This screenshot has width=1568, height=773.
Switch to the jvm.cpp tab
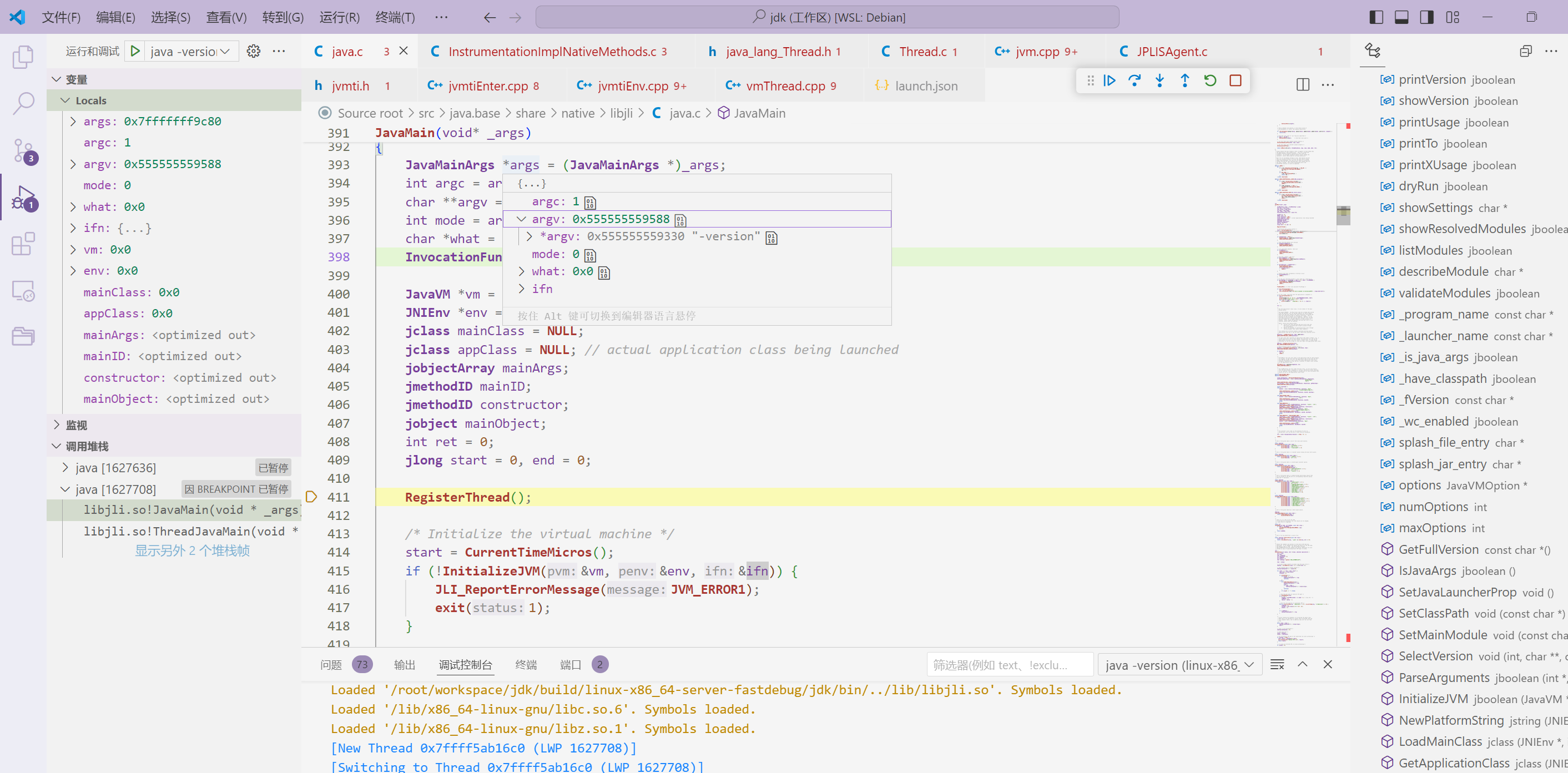pyautogui.click(x=1036, y=51)
